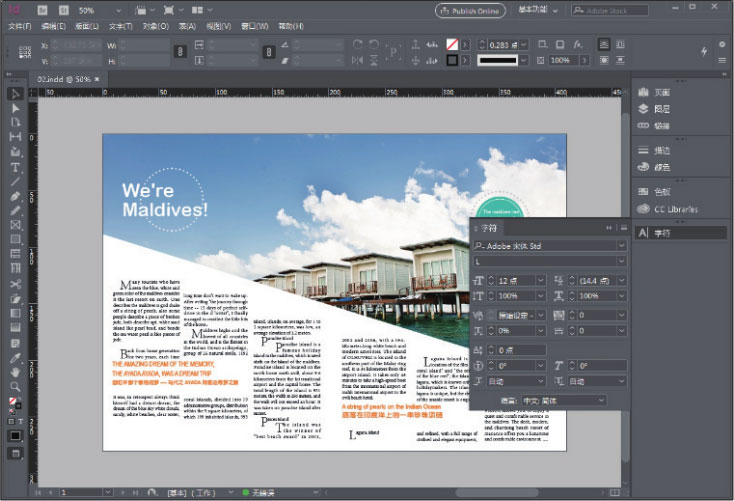Select the Hand tool
The height and width of the screenshot is (501, 734).
(x=16, y=371)
